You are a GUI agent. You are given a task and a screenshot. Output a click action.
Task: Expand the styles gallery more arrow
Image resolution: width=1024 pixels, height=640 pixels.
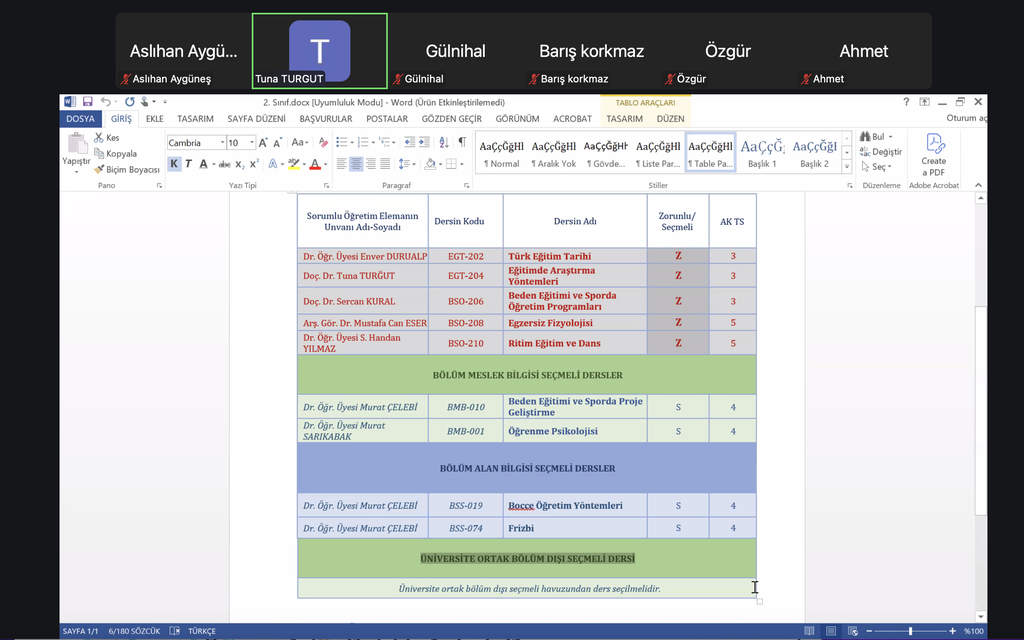click(847, 165)
